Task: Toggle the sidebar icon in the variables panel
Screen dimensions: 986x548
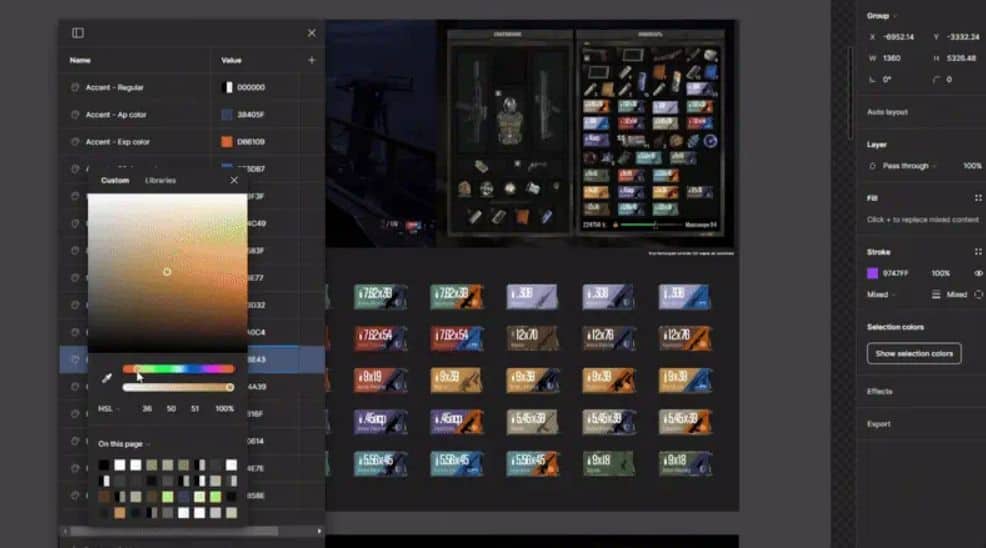Action: pyautogui.click(x=78, y=33)
